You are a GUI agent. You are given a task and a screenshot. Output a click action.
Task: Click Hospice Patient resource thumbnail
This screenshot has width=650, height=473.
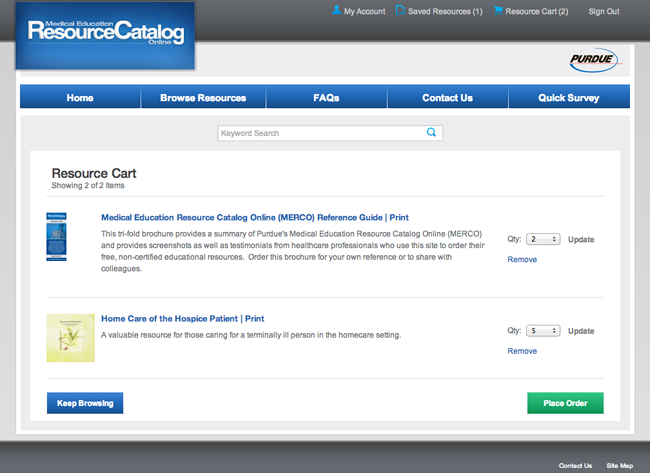coord(70,338)
